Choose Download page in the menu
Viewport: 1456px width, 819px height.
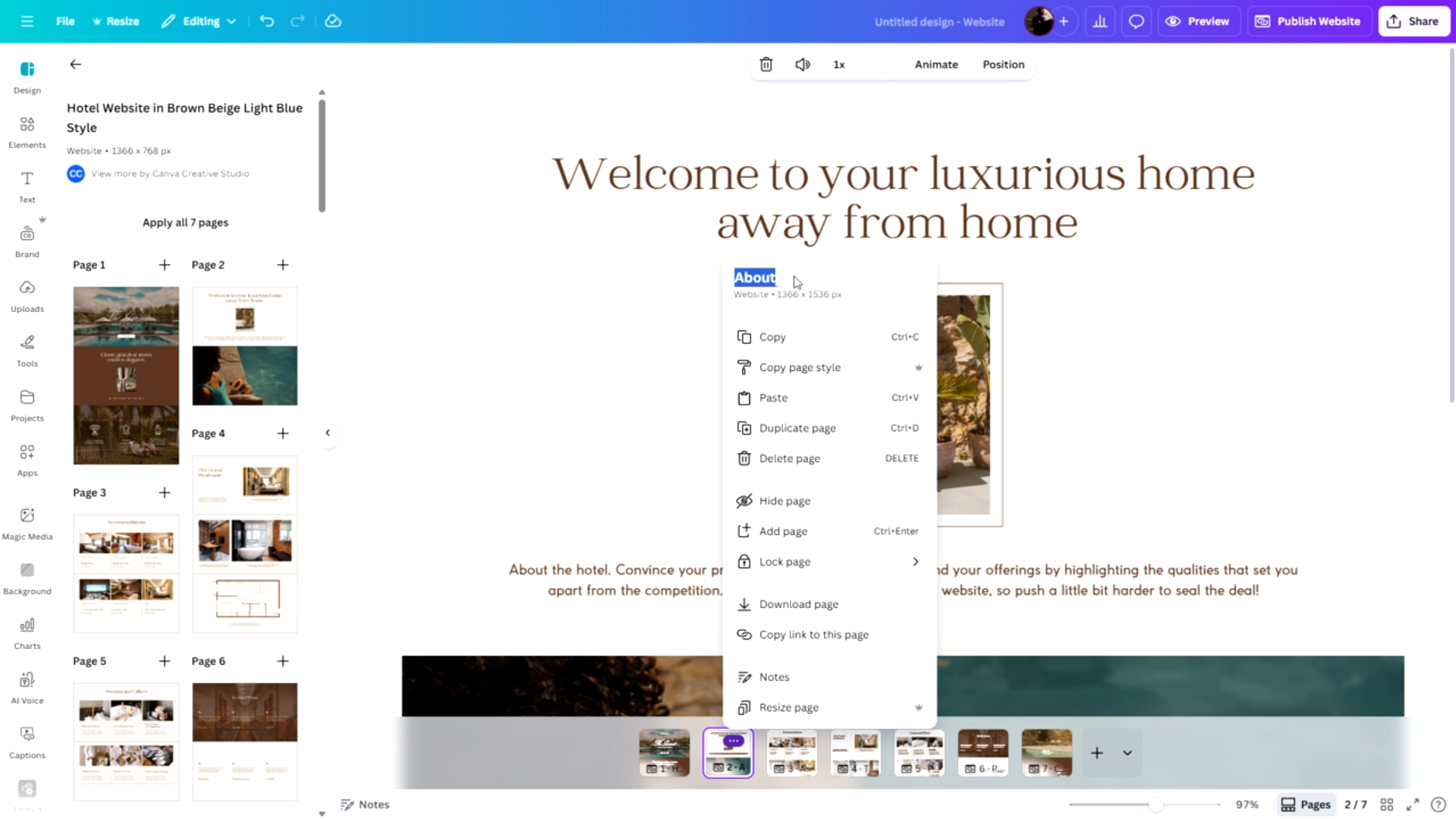point(798,604)
